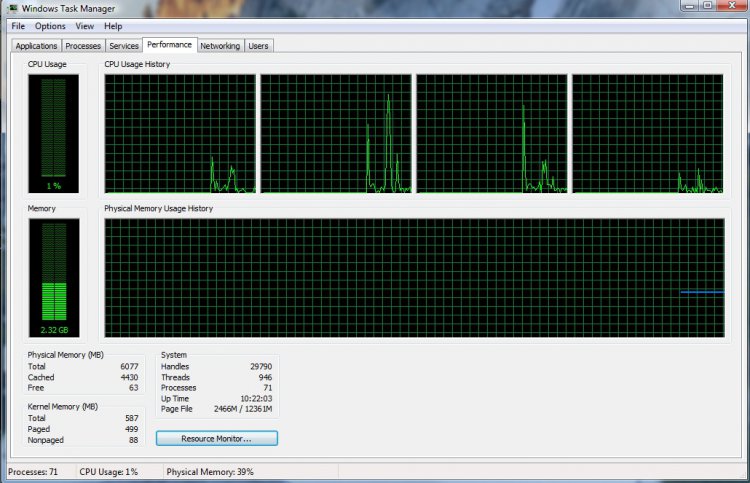This screenshot has width=750, height=483.
Task: Switch to the Applications tab
Action: (36, 46)
